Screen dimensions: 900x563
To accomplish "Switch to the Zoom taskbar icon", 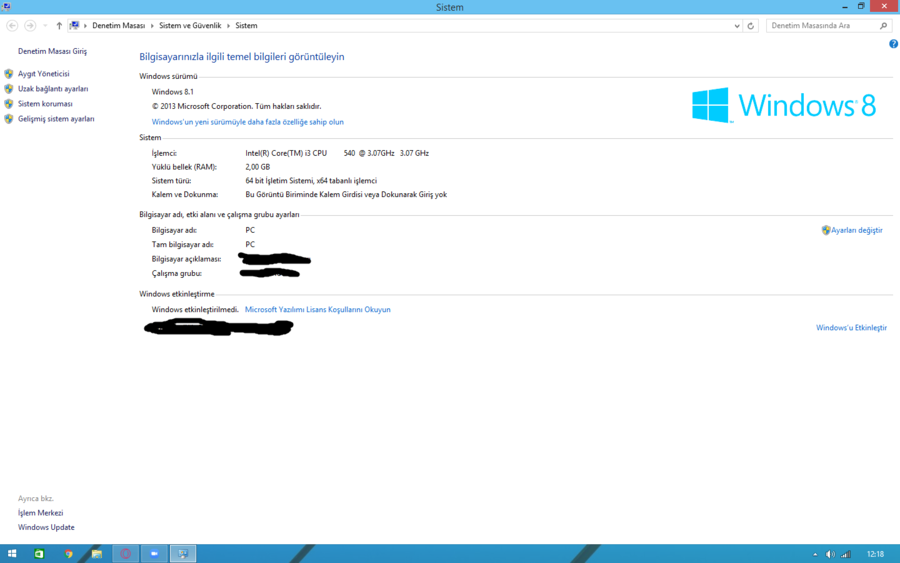I will click(x=154, y=554).
